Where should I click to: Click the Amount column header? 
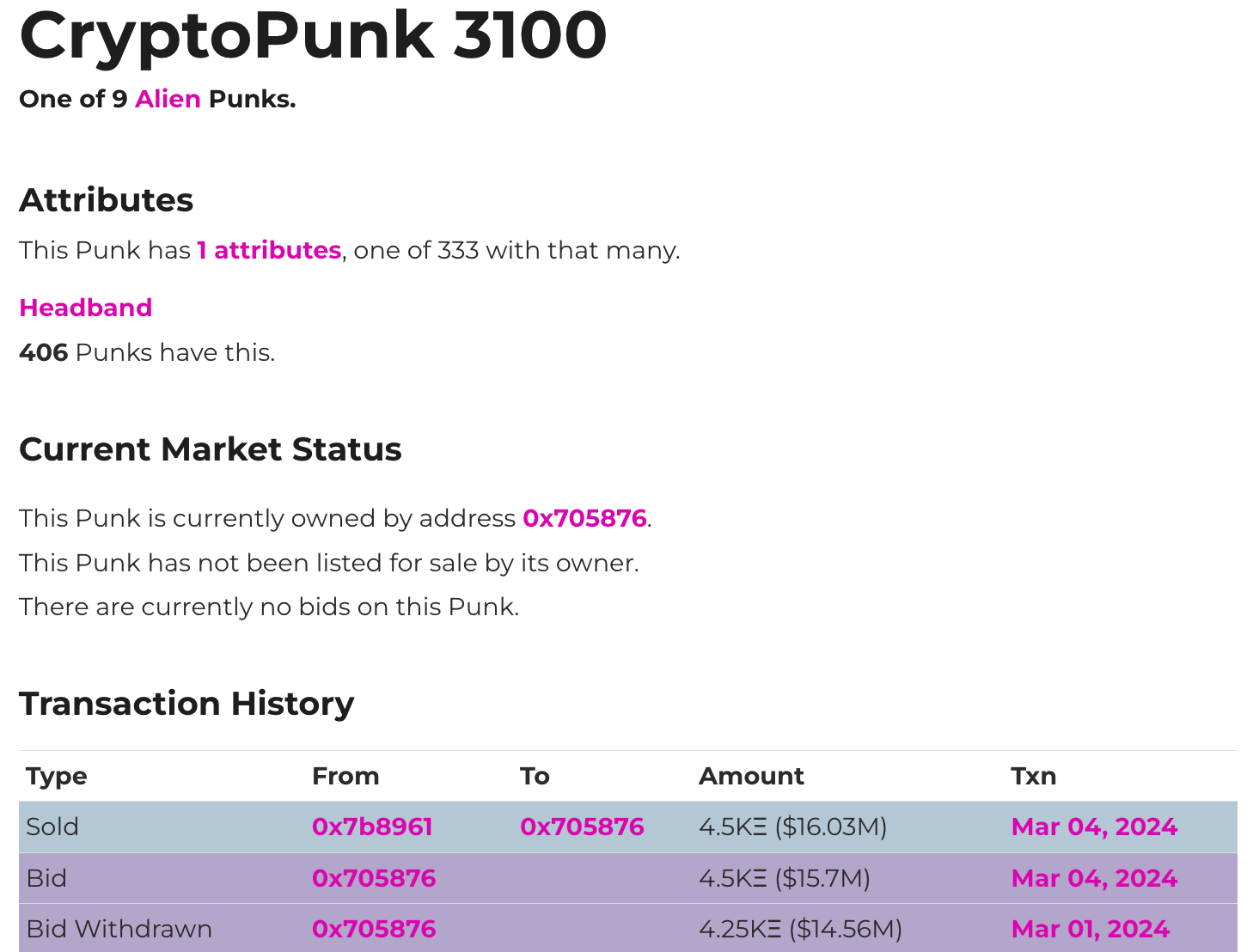[x=751, y=776]
